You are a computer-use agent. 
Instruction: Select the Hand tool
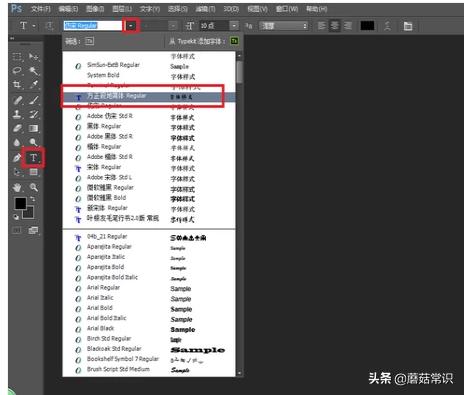click(x=17, y=187)
